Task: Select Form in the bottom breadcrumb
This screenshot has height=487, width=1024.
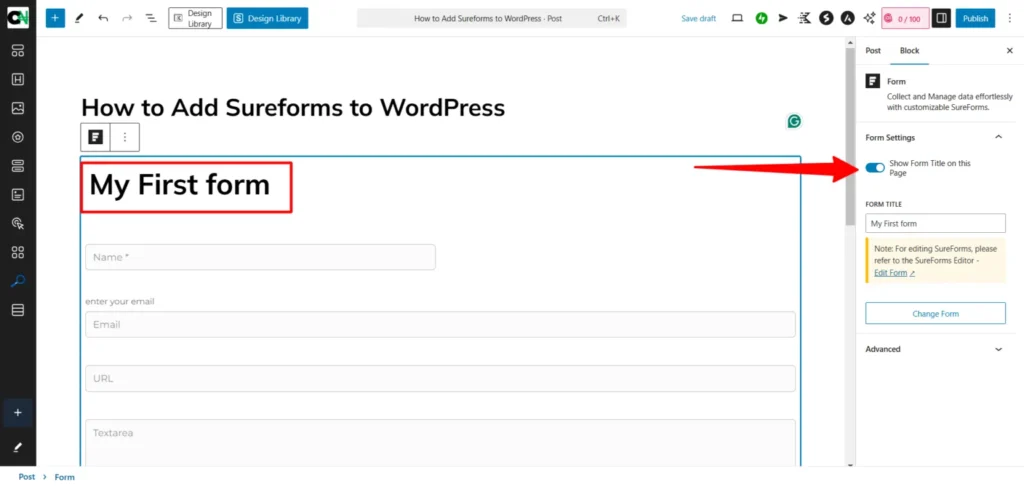Action: pyautogui.click(x=65, y=477)
